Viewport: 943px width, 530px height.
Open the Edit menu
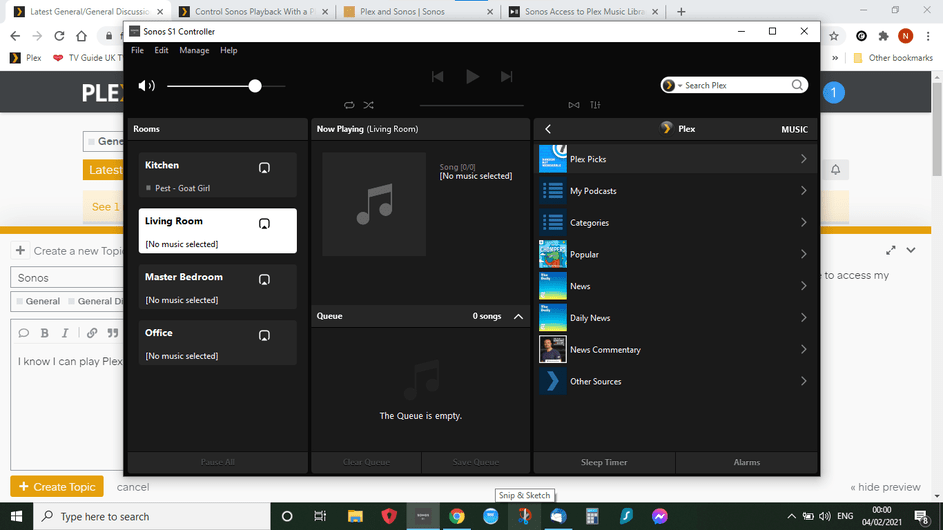(x=161, y=51)
